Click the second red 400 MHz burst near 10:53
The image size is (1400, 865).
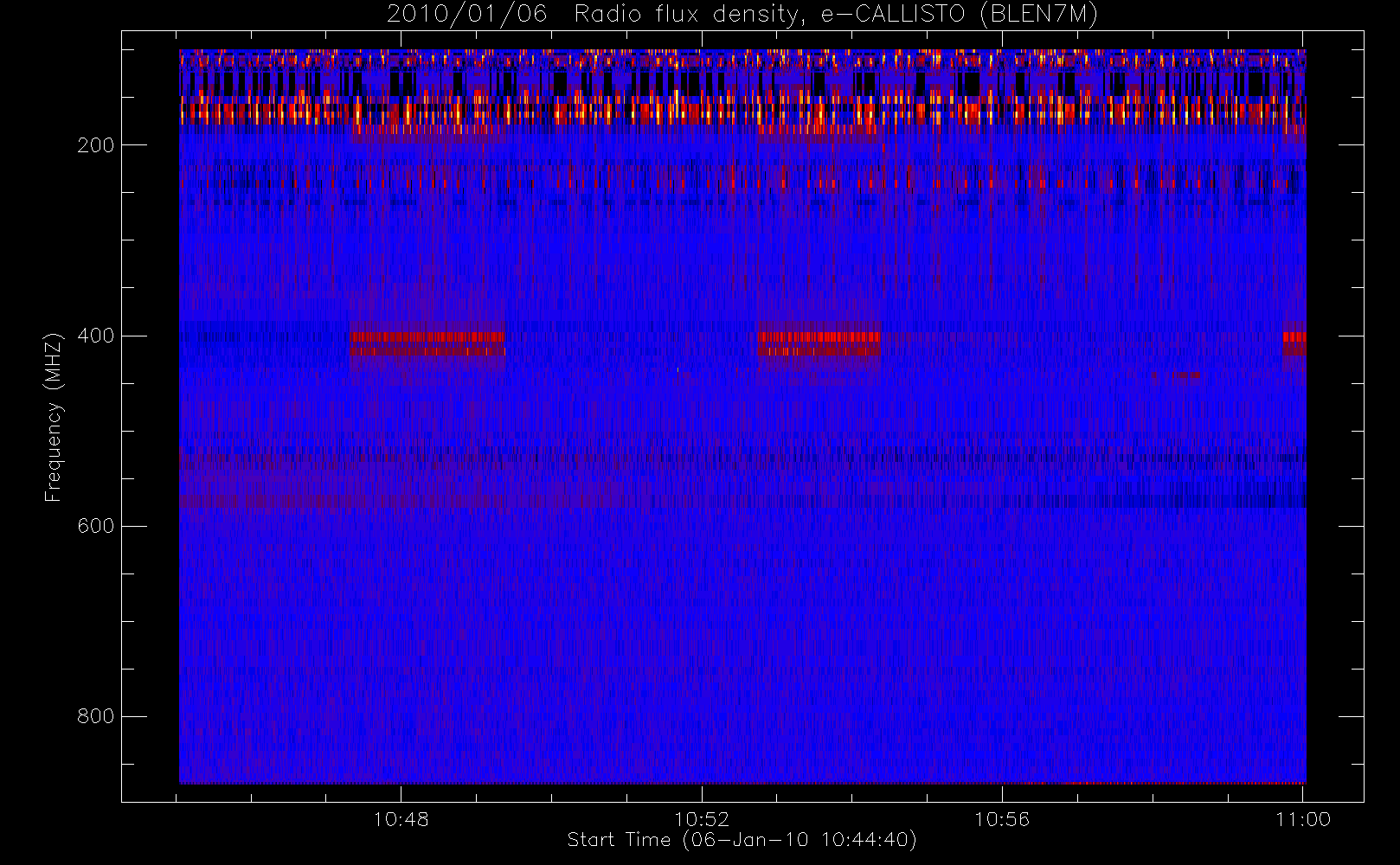(819, 343)
